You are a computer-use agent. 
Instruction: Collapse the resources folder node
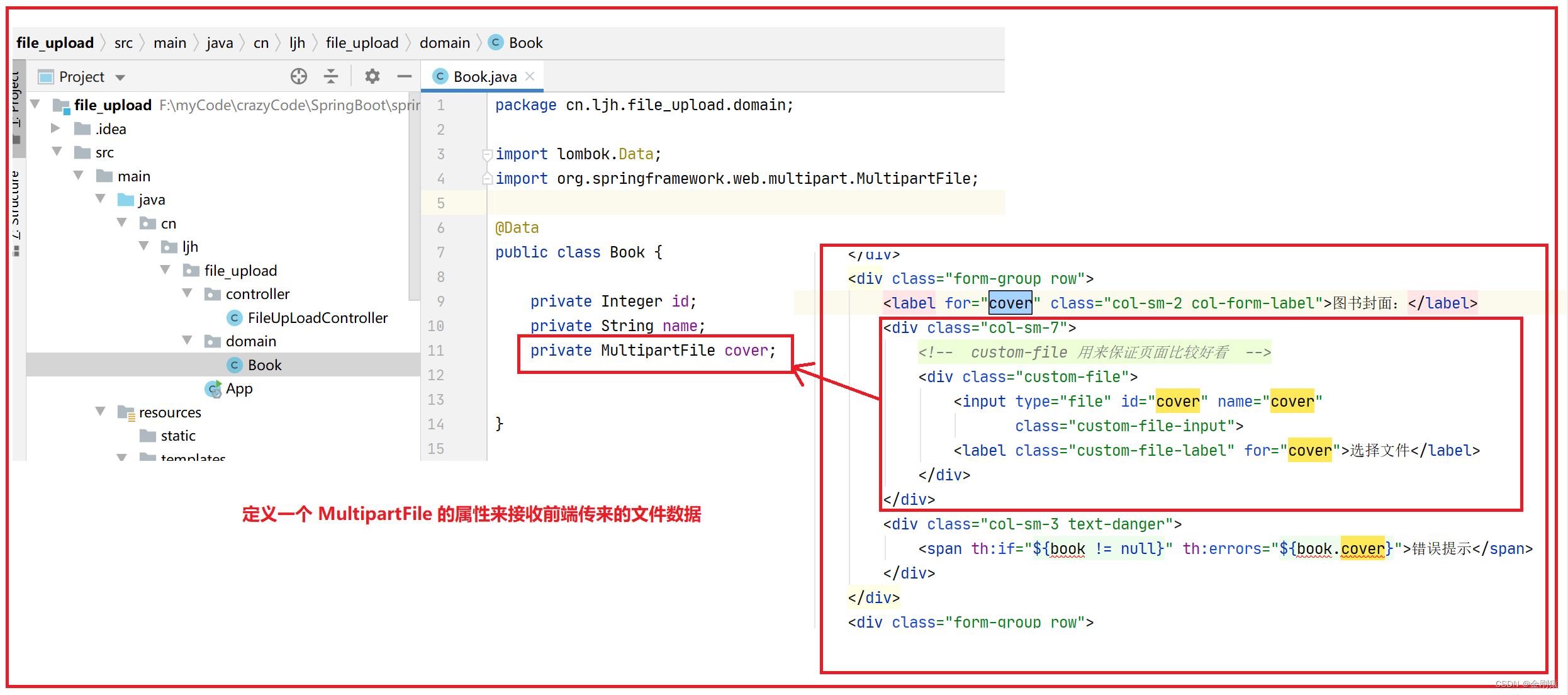pyautogui.click(x=101, y=411)
